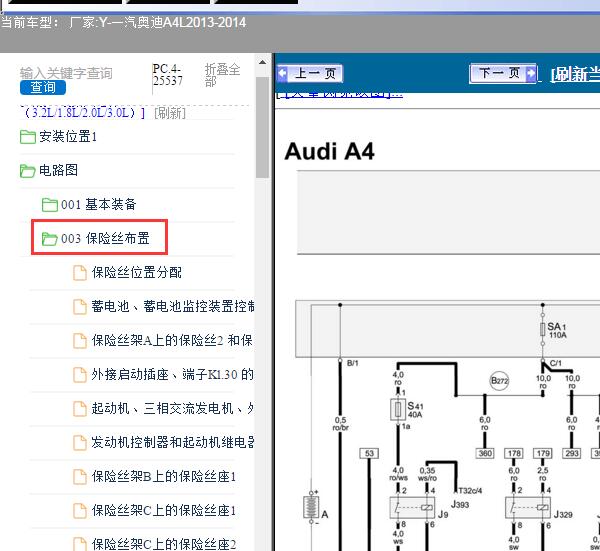The height and width of the screenshot is (551, 600).
Task: Open the 安装位置1 folder
Action: point(68,137)
